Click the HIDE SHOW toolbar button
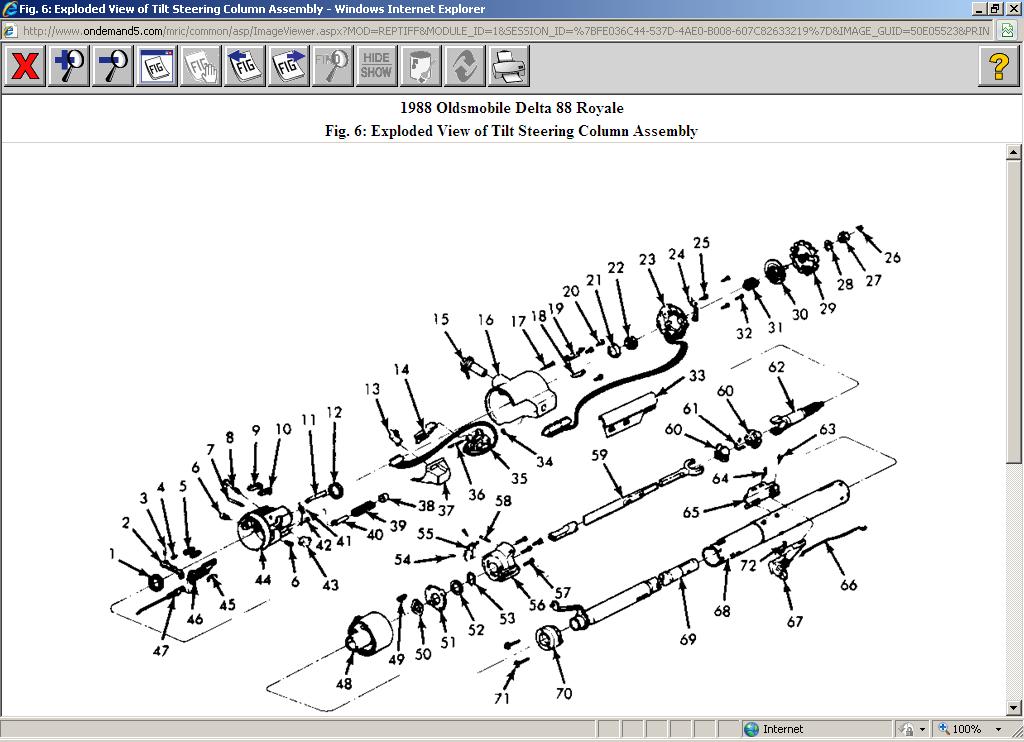The width and height of the screenshot is (1024, 742). pyautogui.click(x=376, y=65)
